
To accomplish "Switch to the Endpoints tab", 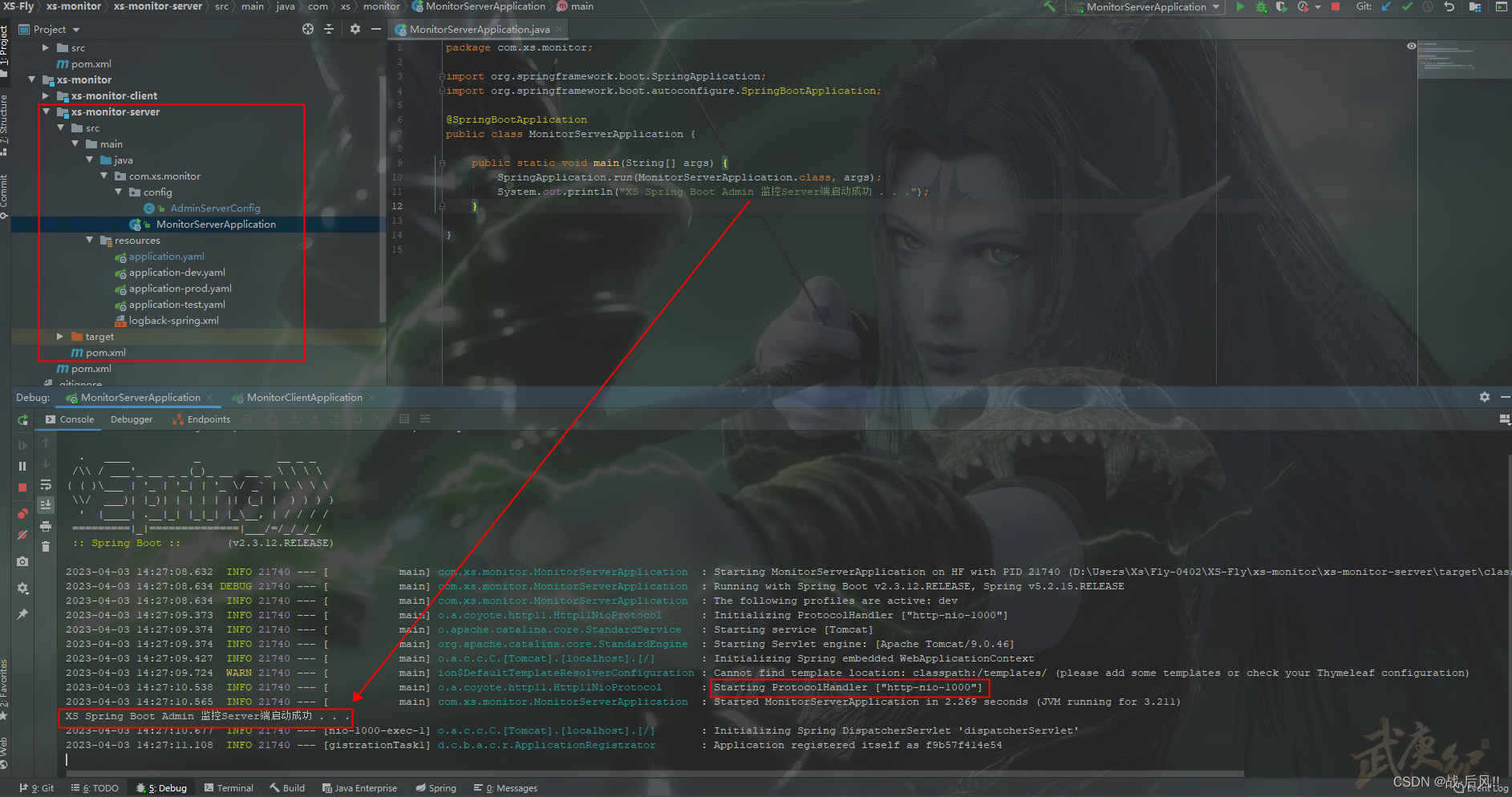I will coord(201,419).
